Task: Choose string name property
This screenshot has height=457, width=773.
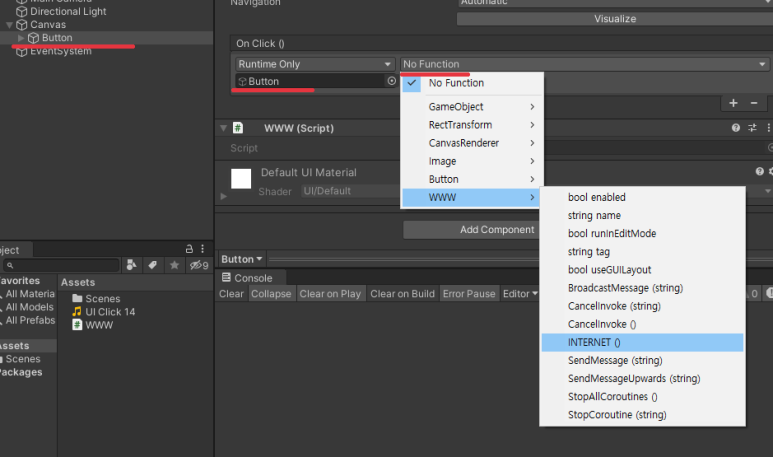Action: click(x=642, y=215)
